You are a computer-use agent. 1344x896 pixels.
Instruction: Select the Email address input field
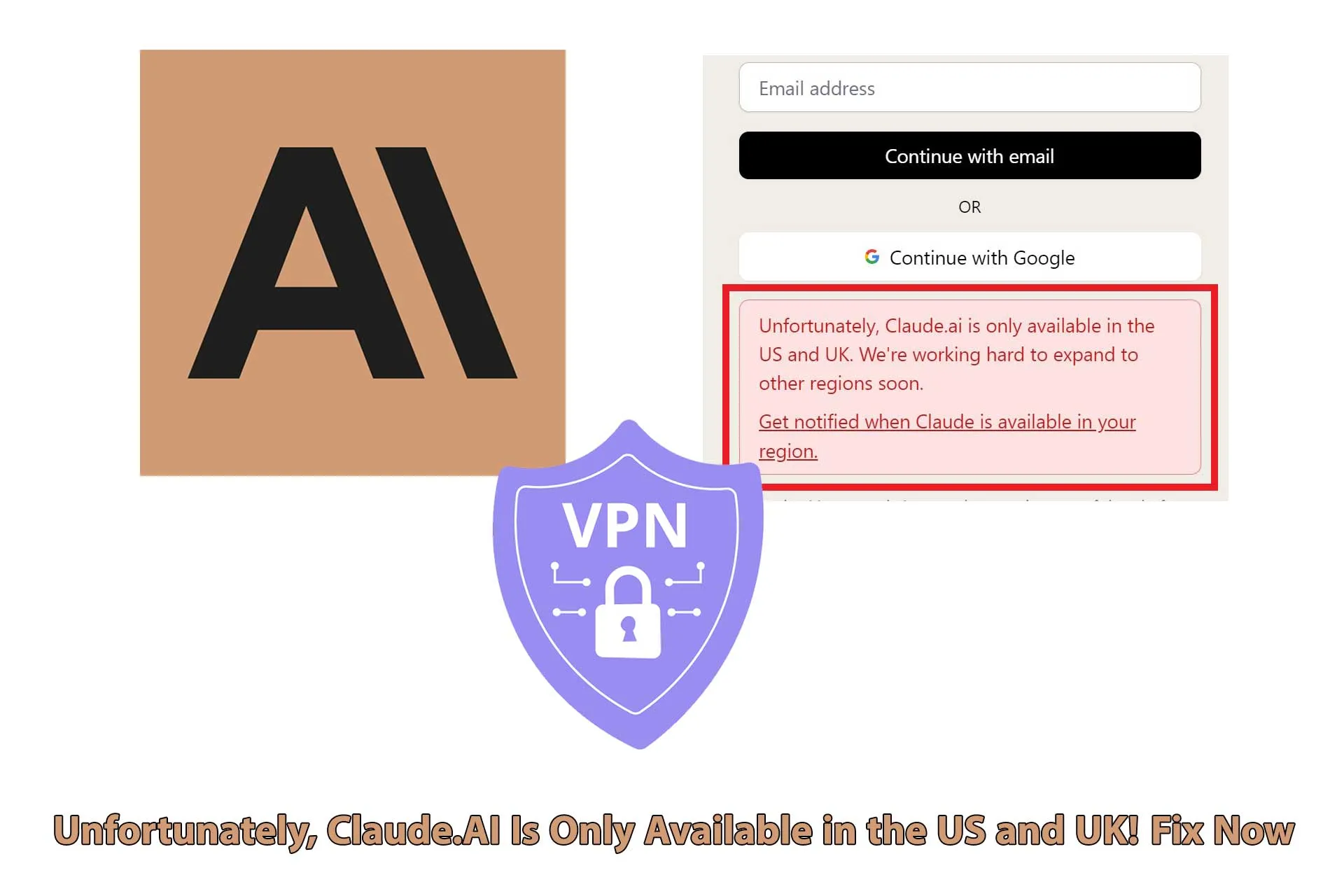click(x=969, y=88)
